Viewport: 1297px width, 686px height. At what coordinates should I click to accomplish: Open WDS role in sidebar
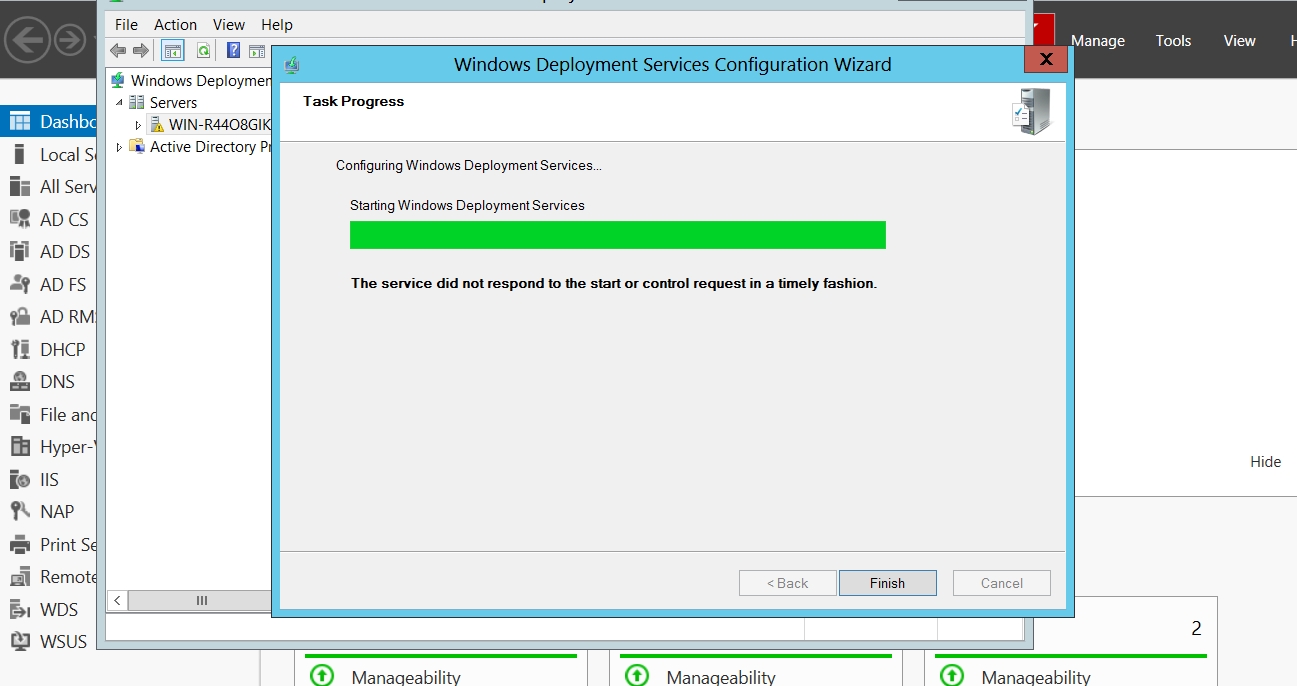pos(48,609)
